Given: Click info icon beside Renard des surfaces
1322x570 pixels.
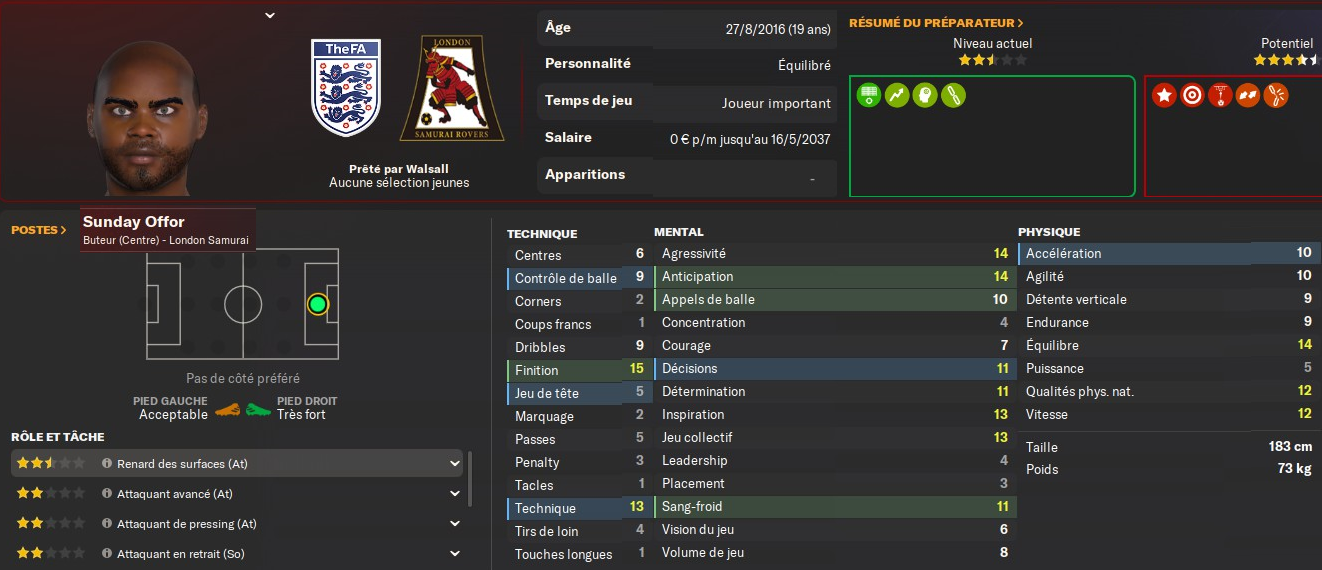Looking at the screenshot, I should [x=107, y=464].
